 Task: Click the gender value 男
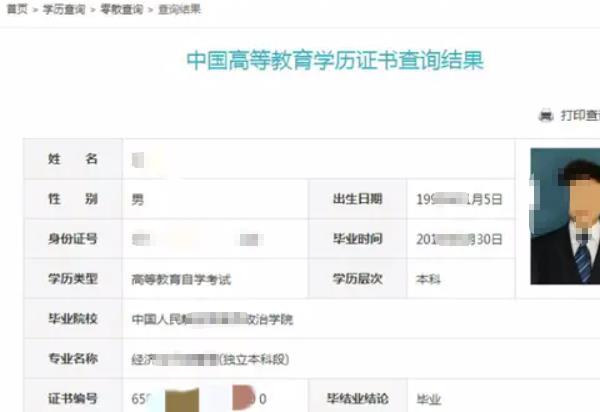pos(138,199)
